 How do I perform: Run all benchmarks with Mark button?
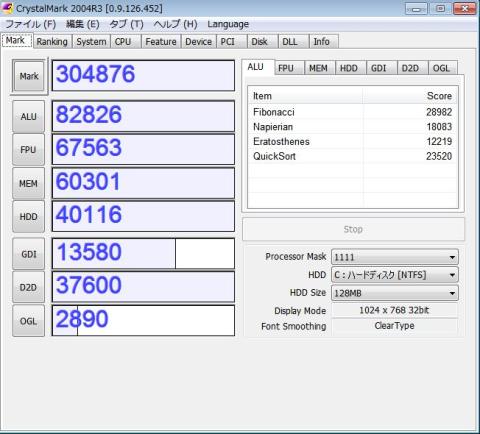29,76
